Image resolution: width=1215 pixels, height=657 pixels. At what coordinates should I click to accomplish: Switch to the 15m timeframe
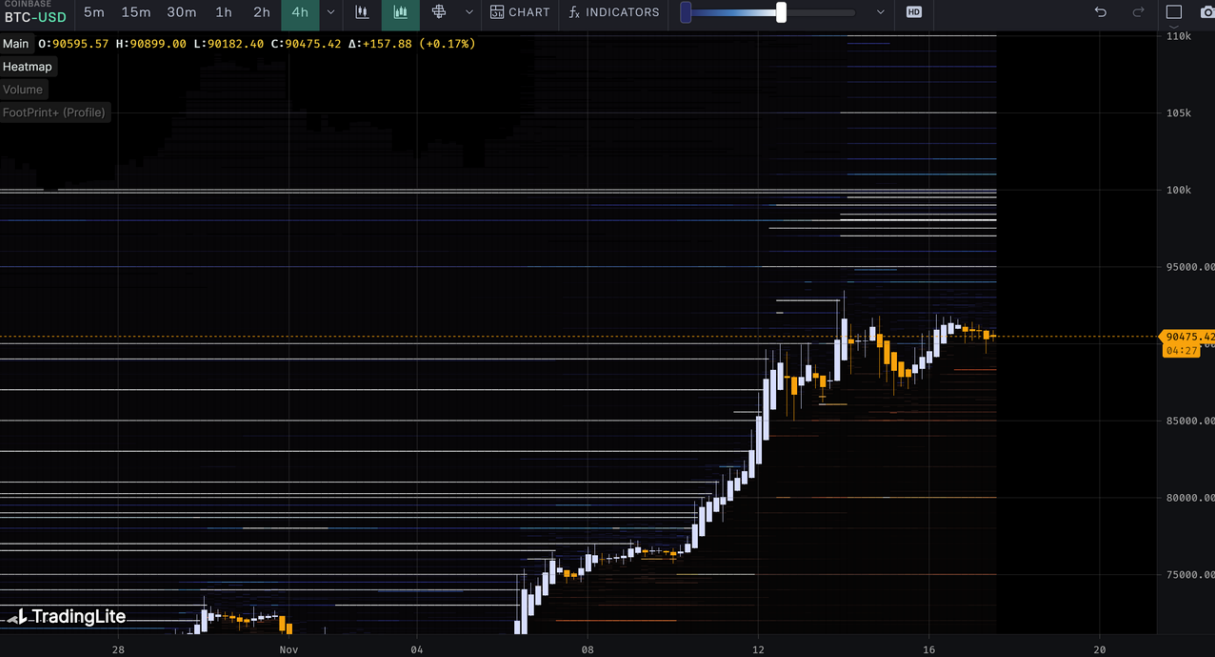click(136, 13)
